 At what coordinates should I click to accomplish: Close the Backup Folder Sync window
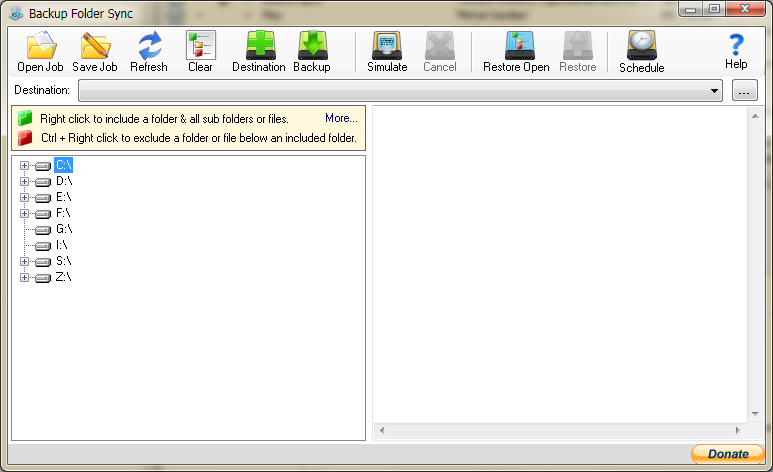(x=745, y=9)
